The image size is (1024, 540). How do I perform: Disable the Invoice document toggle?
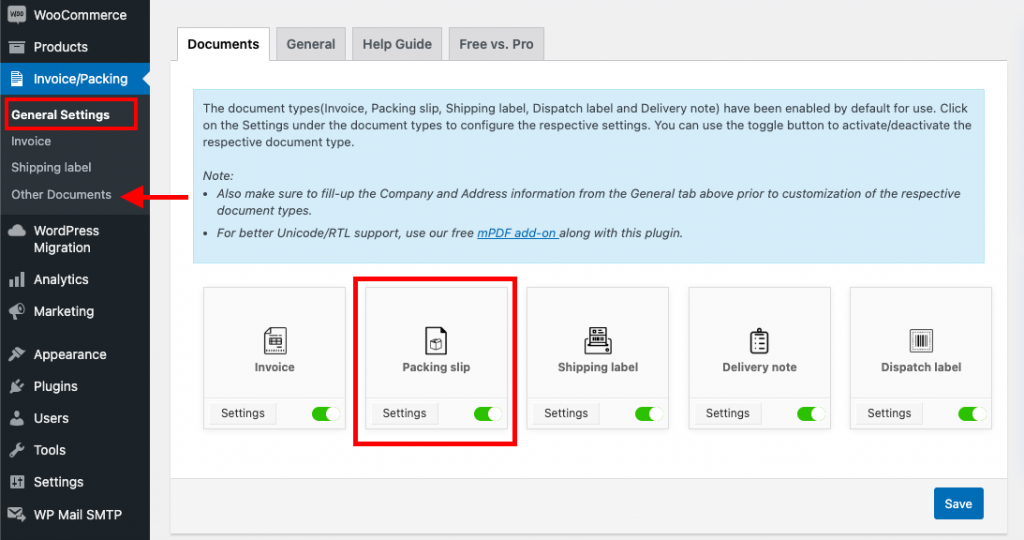click(x=325, y=413)
